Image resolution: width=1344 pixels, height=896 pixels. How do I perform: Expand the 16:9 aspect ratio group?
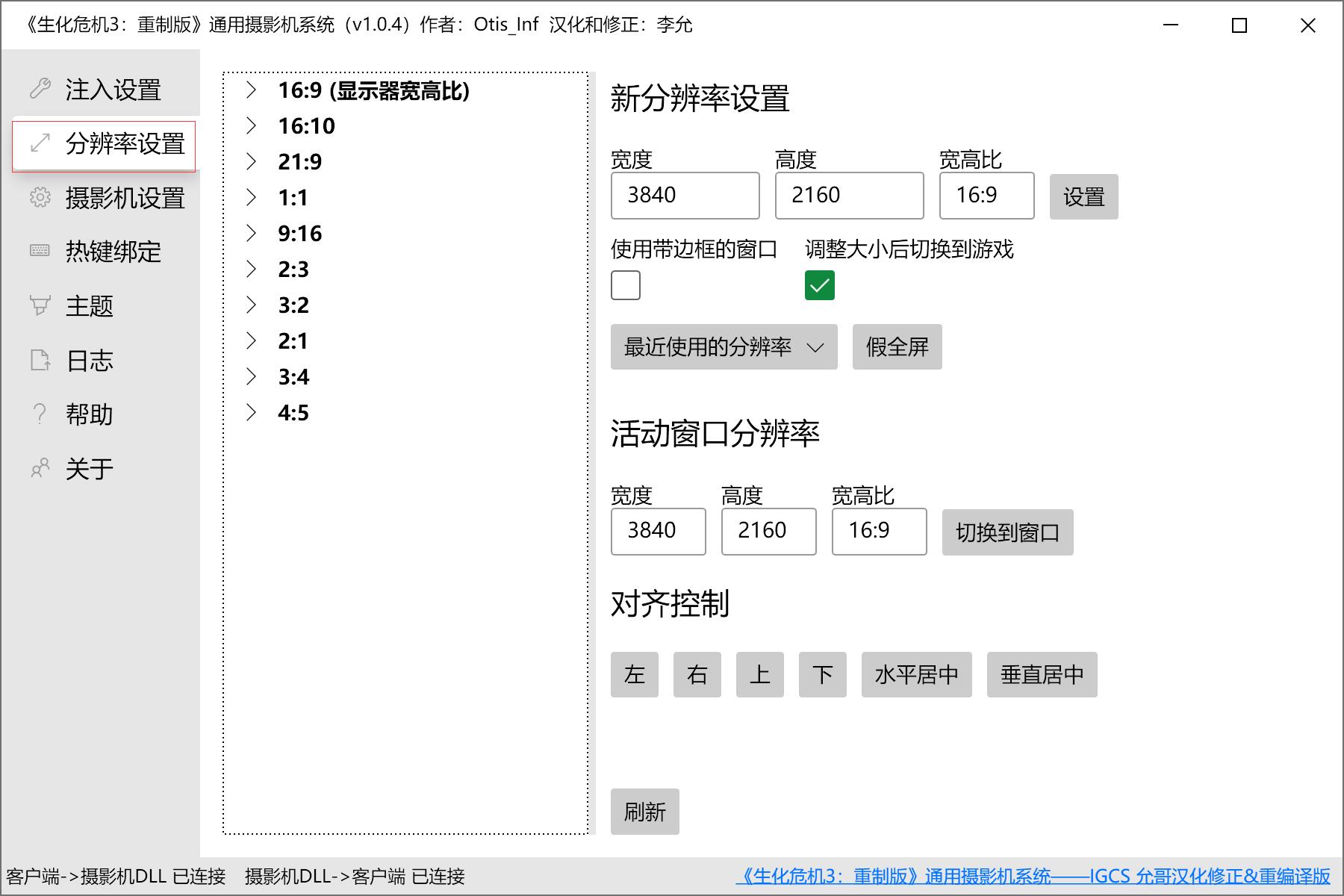[x=252, y=90]
